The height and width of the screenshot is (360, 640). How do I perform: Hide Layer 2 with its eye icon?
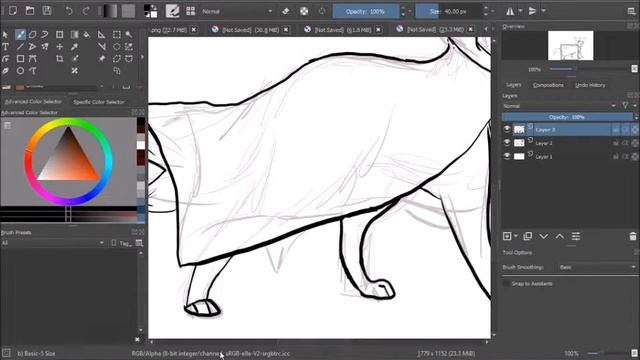pos(507,142)
